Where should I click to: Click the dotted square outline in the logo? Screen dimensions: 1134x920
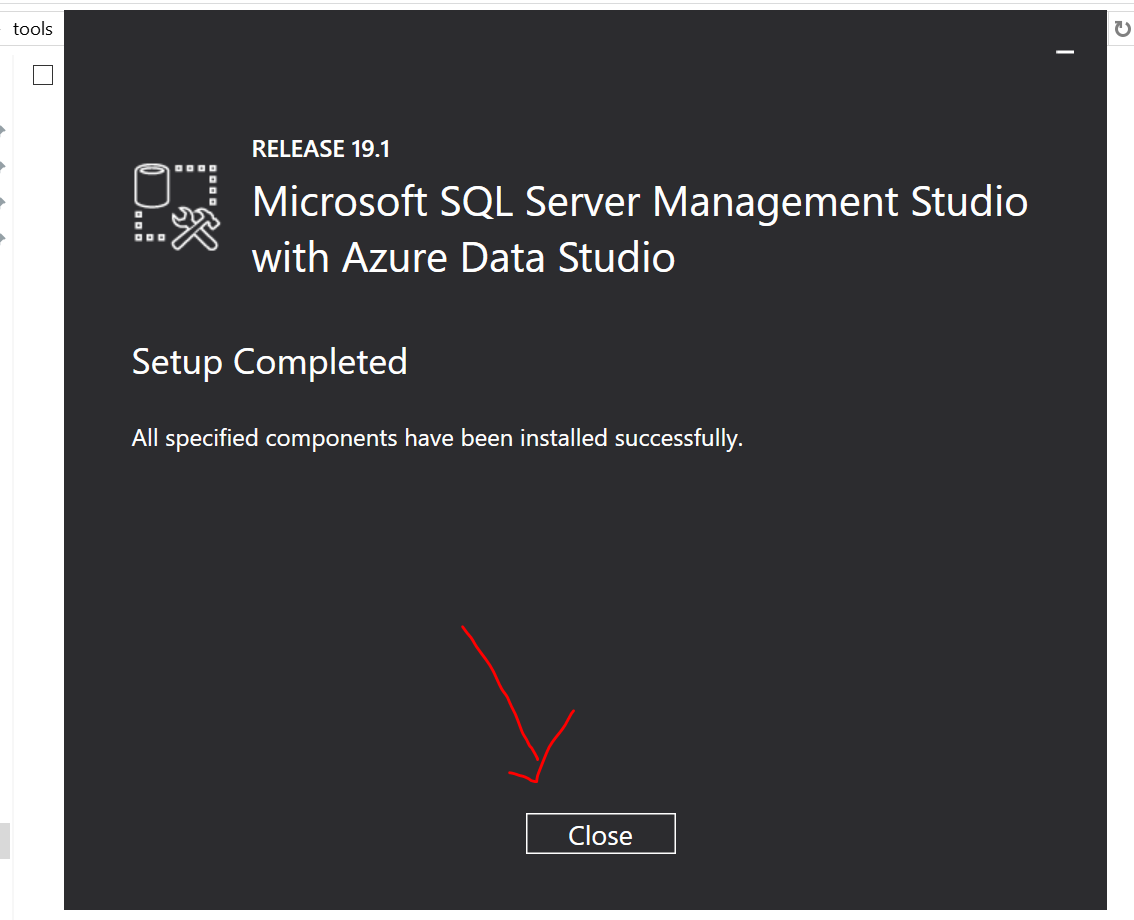(176, 203)
